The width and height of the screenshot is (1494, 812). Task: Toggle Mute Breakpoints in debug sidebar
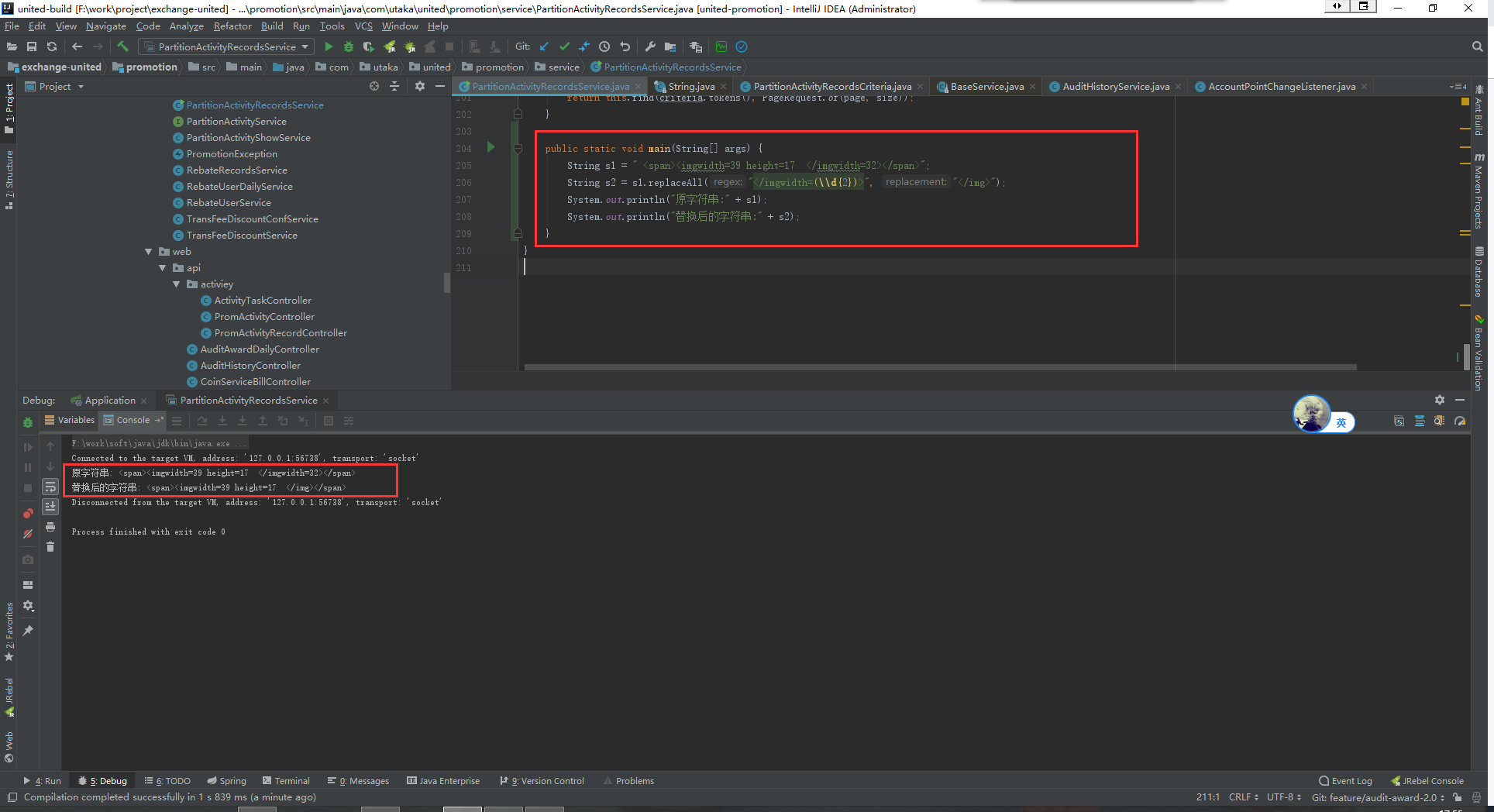click(28, 534)
